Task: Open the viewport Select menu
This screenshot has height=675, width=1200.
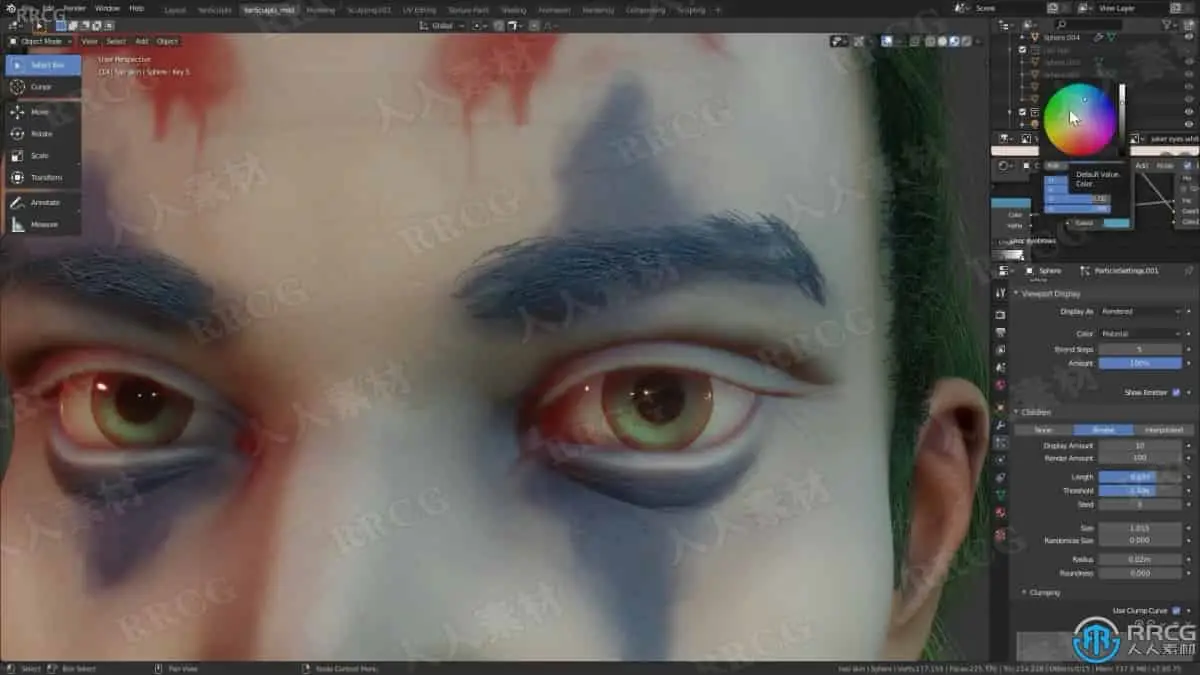Action: pyautogui.click(x=116, y=41)
